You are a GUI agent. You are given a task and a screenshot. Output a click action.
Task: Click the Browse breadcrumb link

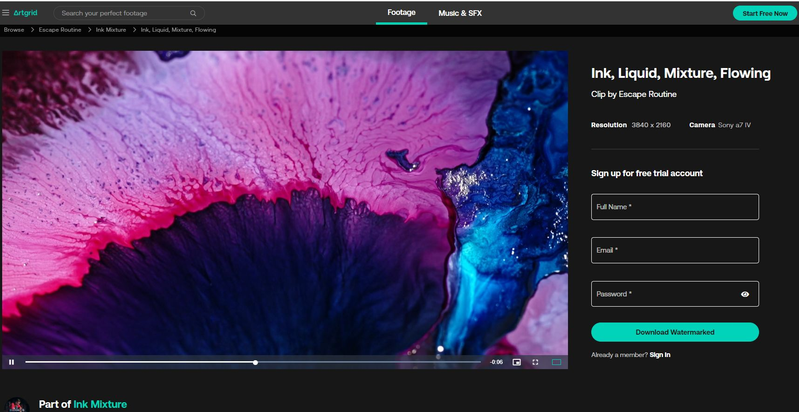pyautogui.click(x=13, y=30)
